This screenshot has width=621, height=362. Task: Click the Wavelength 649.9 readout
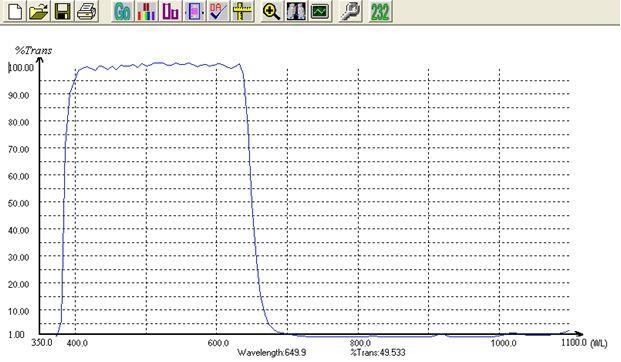(272, 352)
